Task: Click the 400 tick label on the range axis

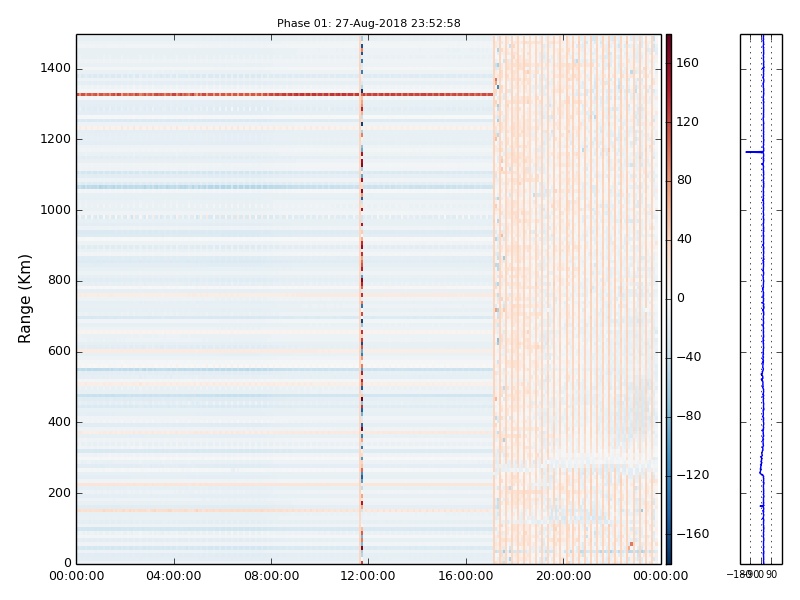Action: coord(59,422)
